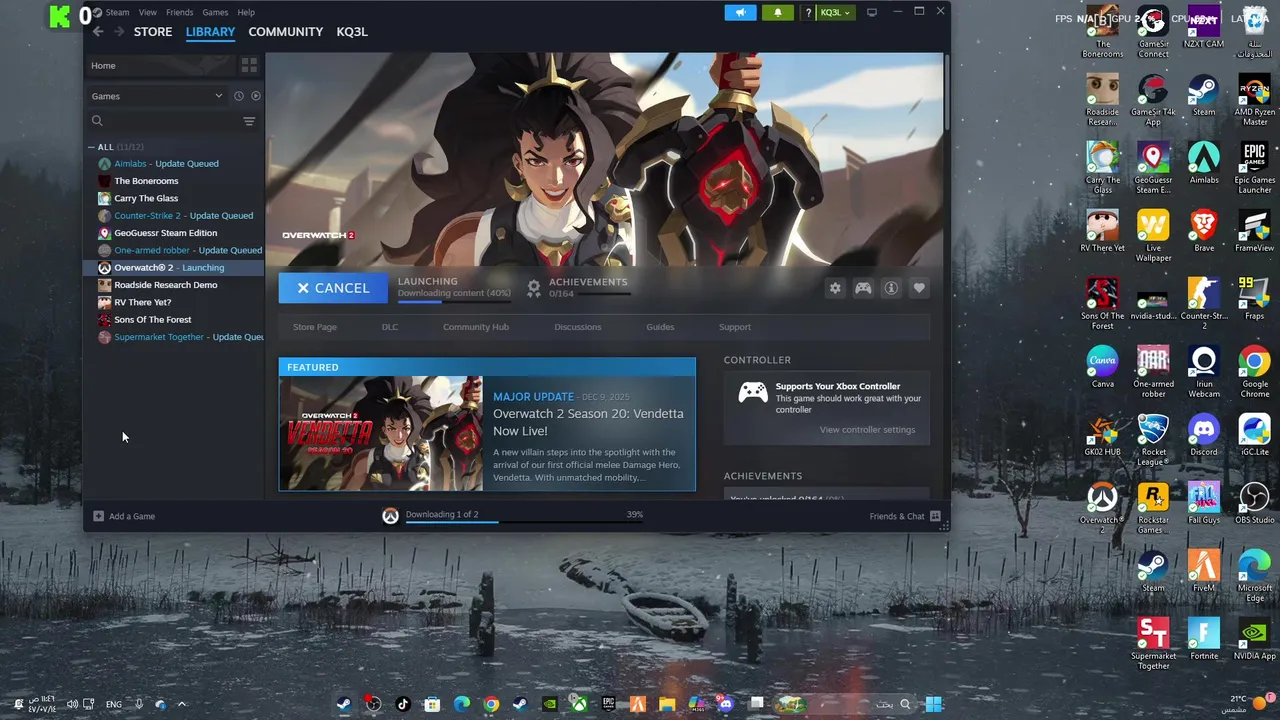Select Sons Of The Forest
The image size is (1280, 720).
[x=174, y=320]
